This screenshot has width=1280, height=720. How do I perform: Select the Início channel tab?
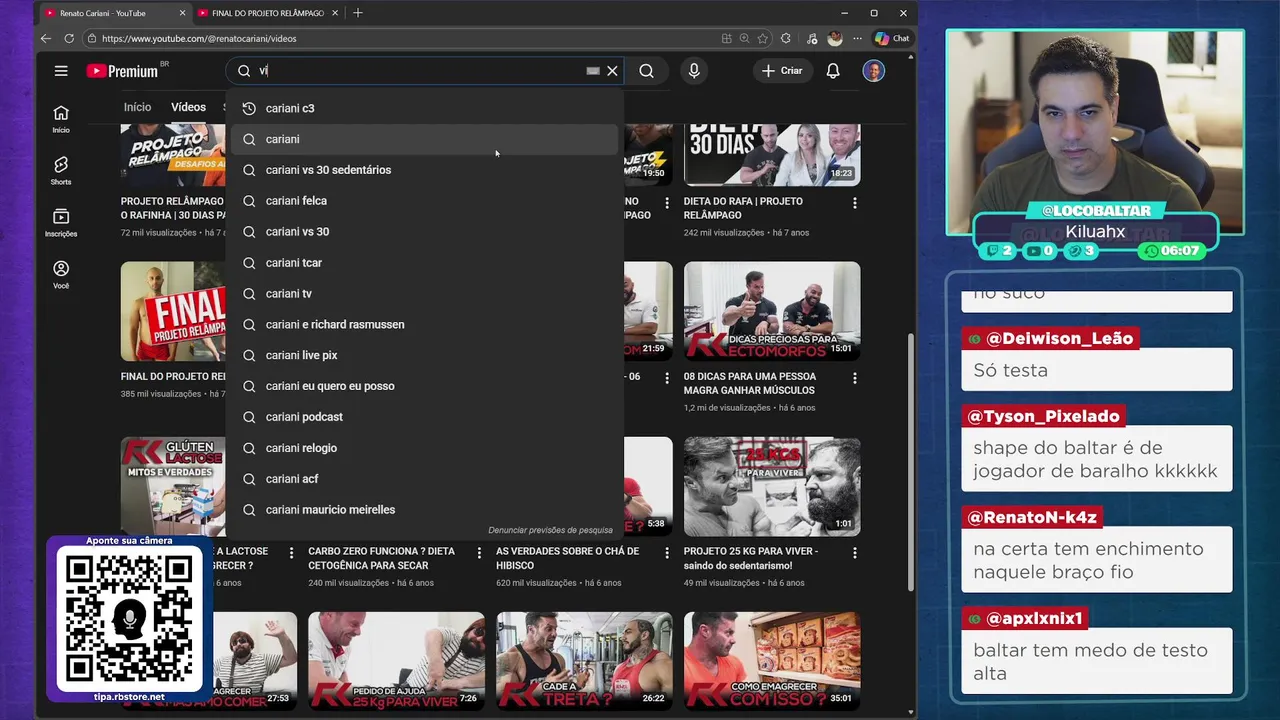click(138, 107)
